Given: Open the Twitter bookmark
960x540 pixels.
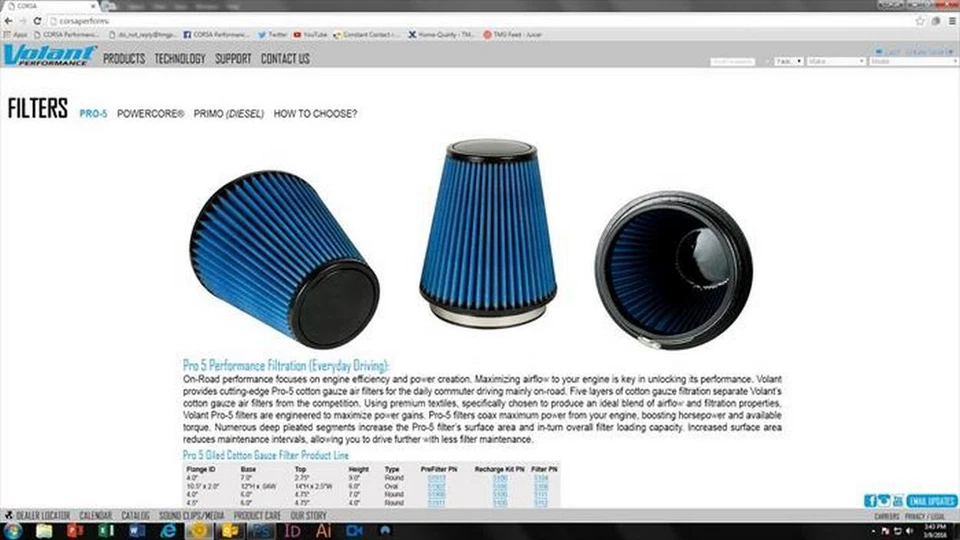Looking at the screenshot, I should click(272, 35).
